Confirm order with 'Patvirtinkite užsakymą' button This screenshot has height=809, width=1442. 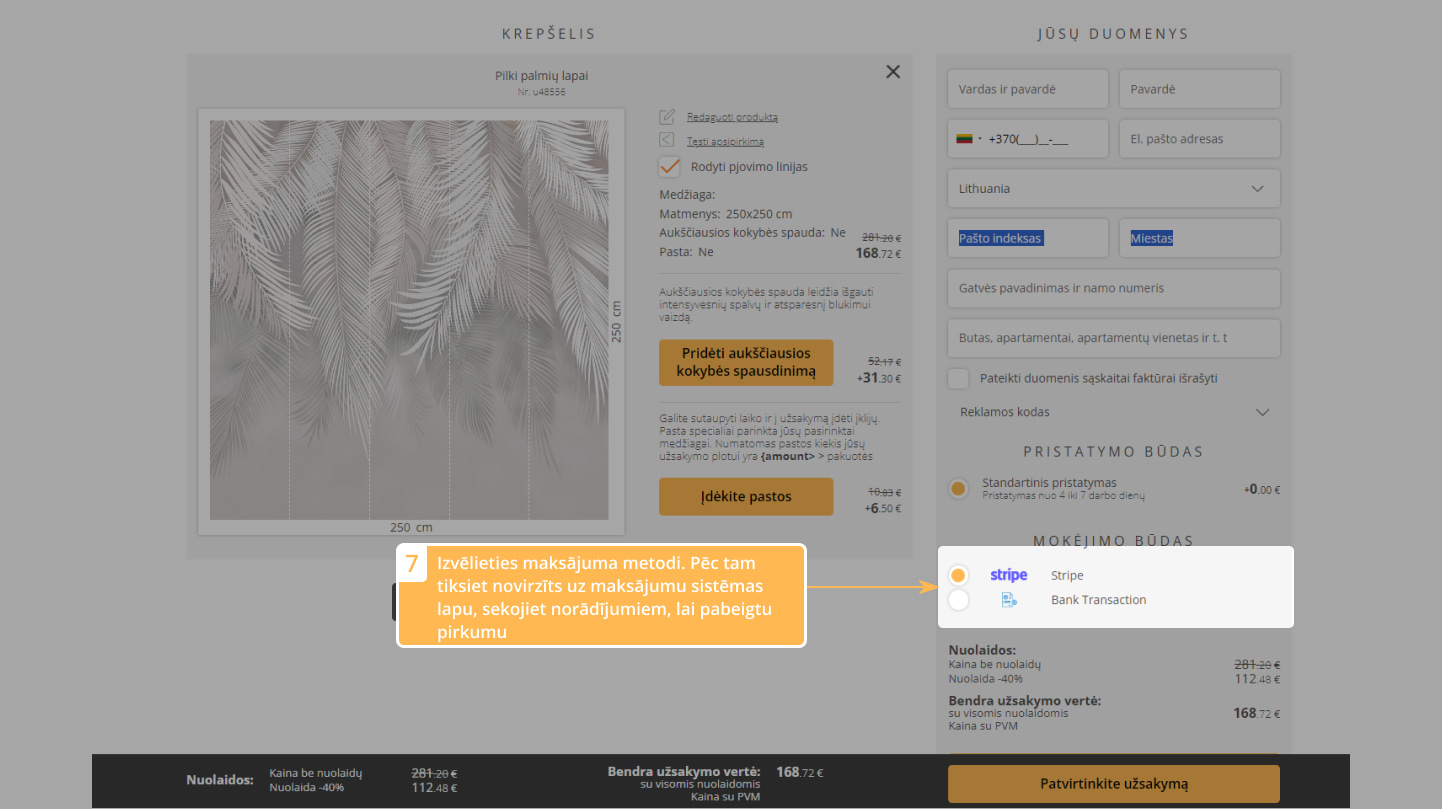pos(1113,783)
